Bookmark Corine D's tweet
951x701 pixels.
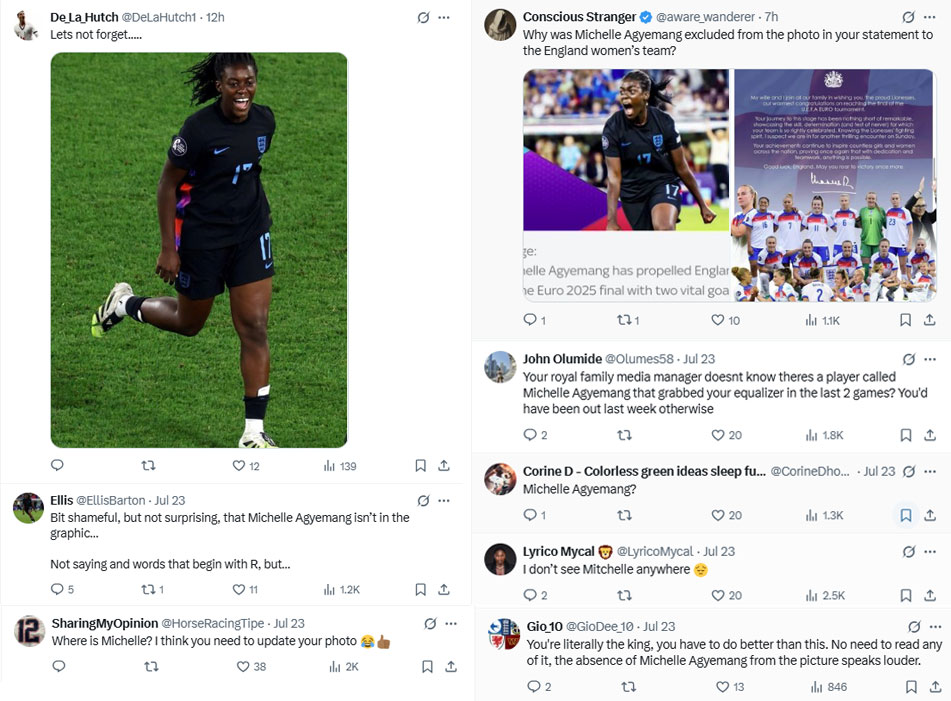pos(905,515)
